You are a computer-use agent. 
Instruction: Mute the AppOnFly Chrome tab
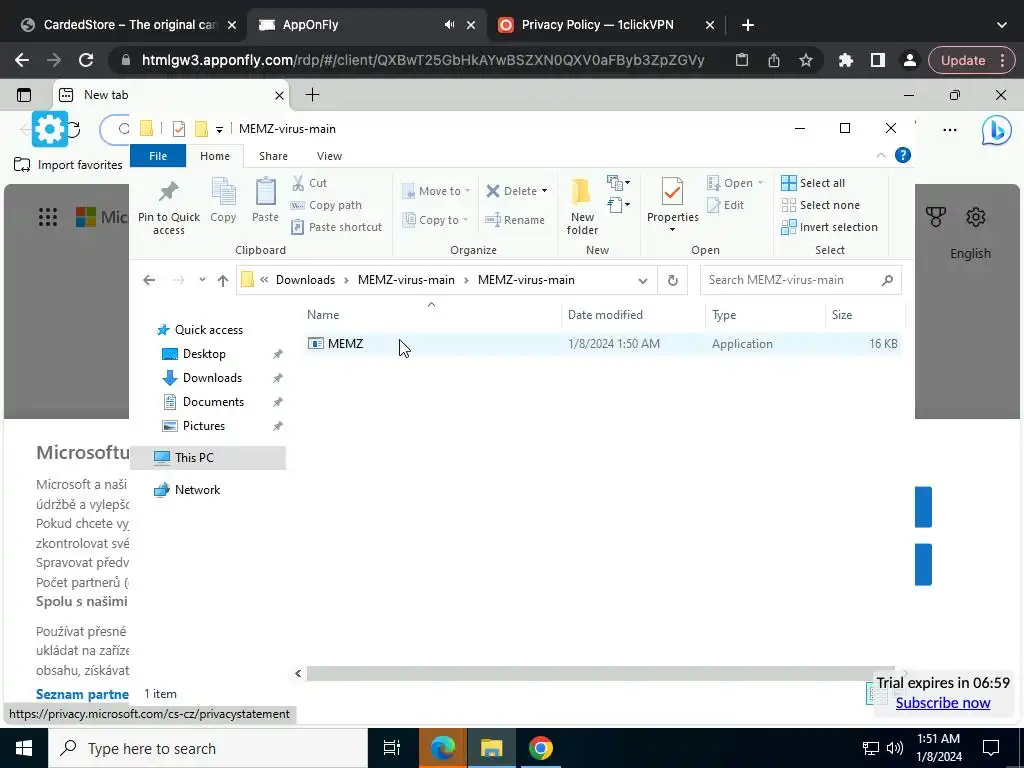coord(449,25)
